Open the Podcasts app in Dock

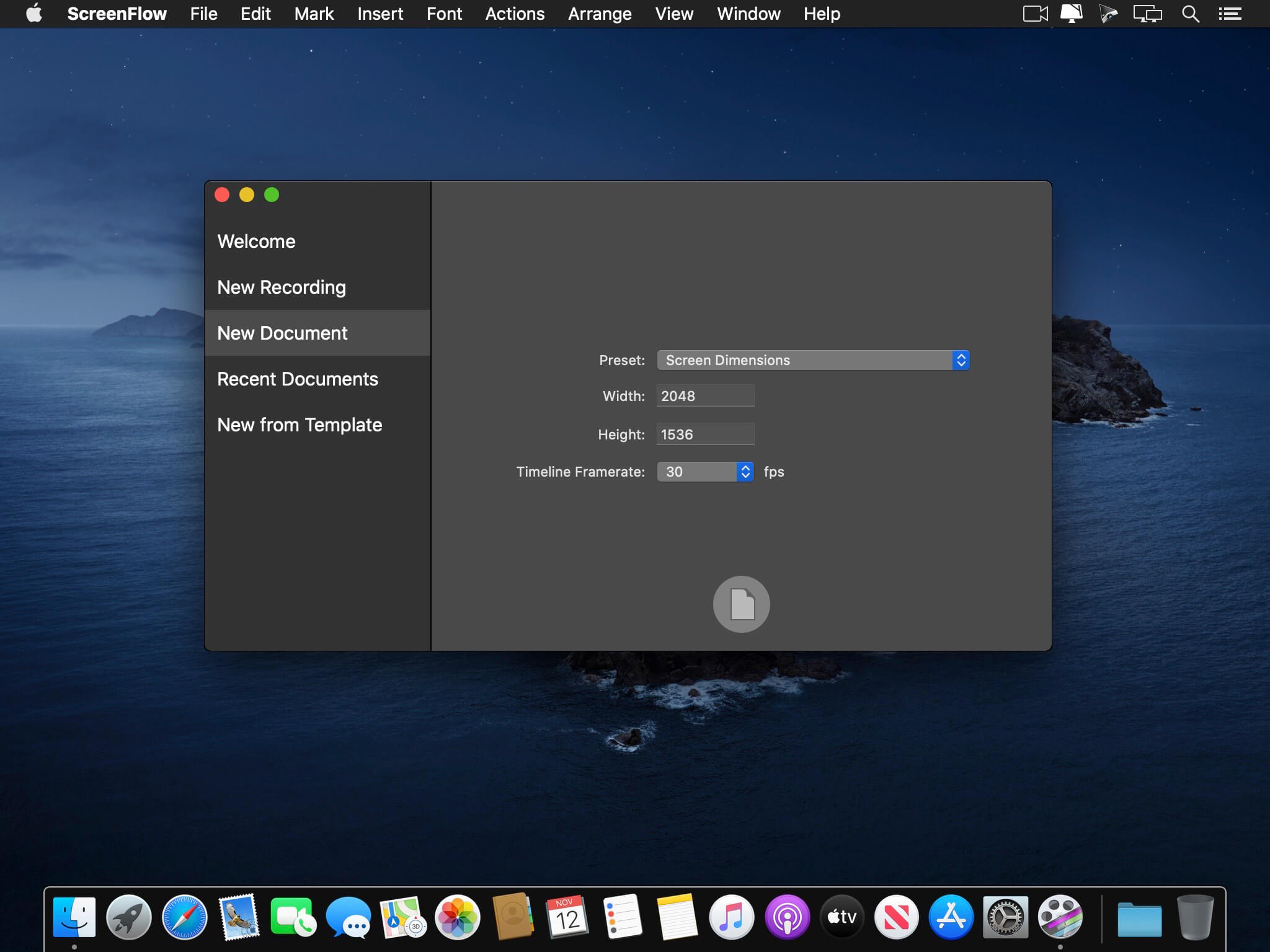pyautogui.click(x=787, y=917)
